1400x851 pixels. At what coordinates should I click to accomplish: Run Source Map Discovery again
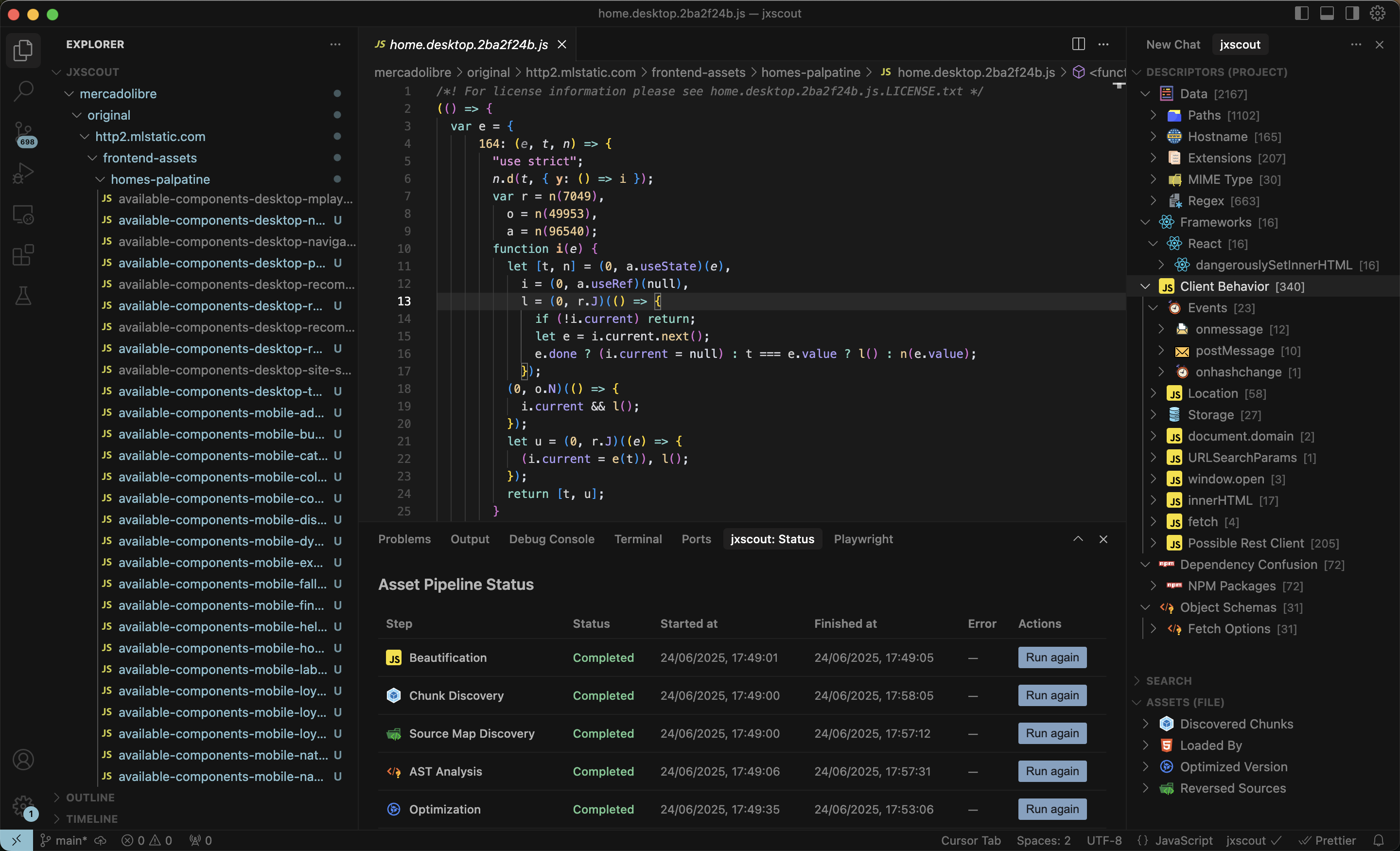(x=1052, y=733)
